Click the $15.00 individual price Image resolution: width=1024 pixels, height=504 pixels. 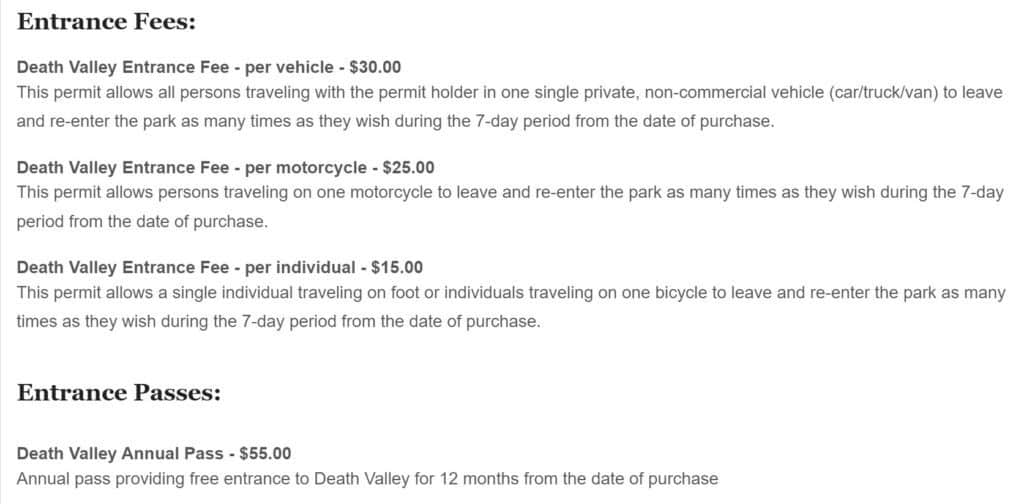point(396,268)
